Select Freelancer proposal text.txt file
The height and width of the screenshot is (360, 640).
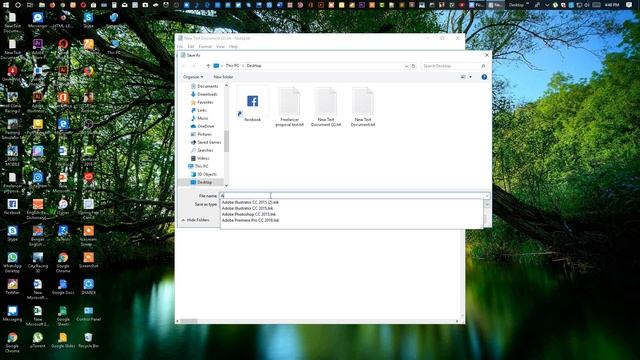pyautogui.click(x=289, y=107)
